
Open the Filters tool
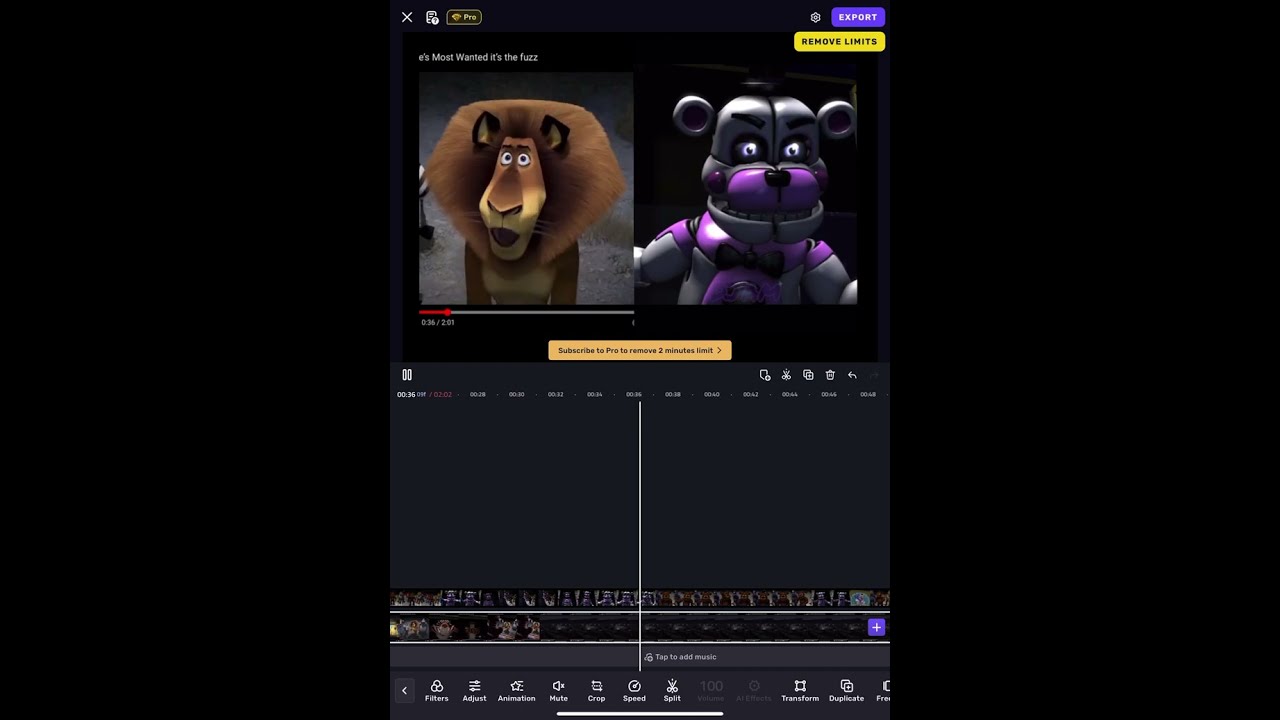coord(437,691)
